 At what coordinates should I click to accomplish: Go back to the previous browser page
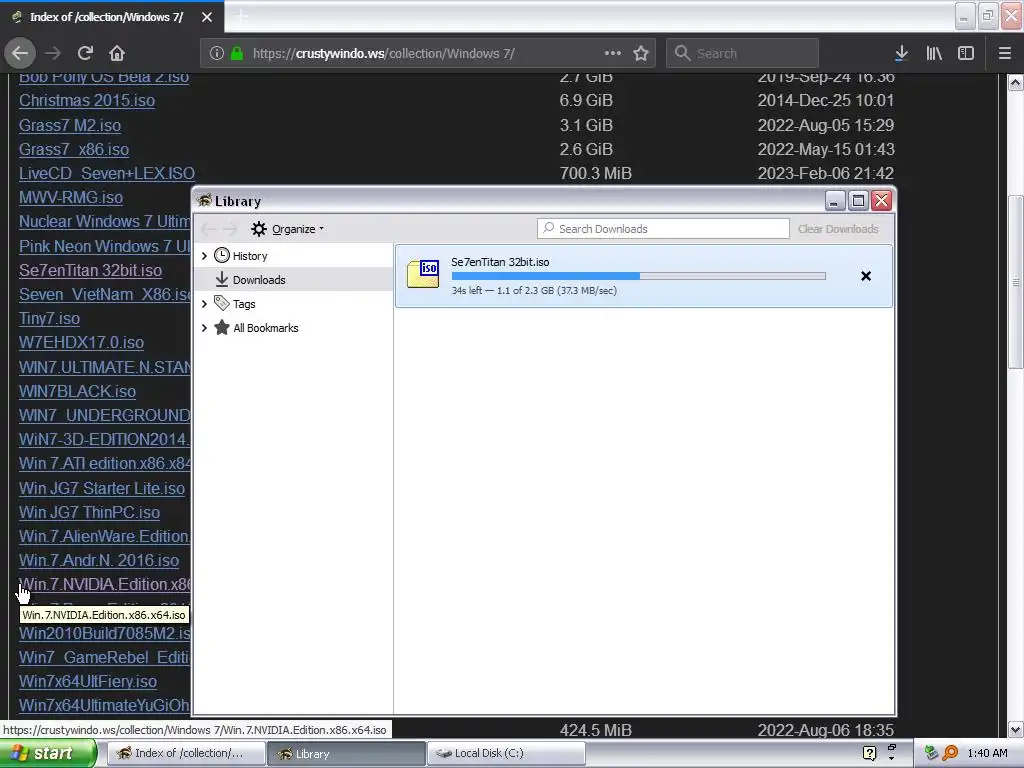tap(20, 53)
